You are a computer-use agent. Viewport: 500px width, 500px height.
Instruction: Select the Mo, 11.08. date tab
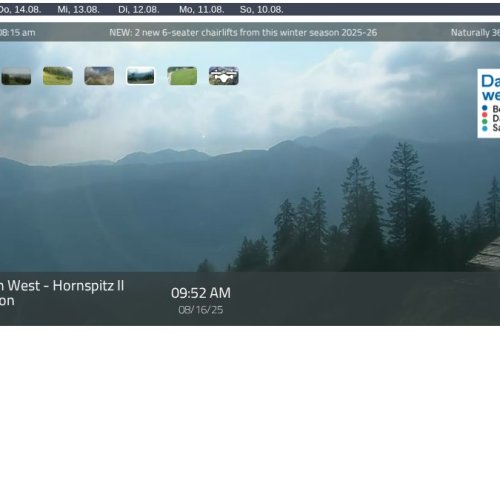coord(201,10)
